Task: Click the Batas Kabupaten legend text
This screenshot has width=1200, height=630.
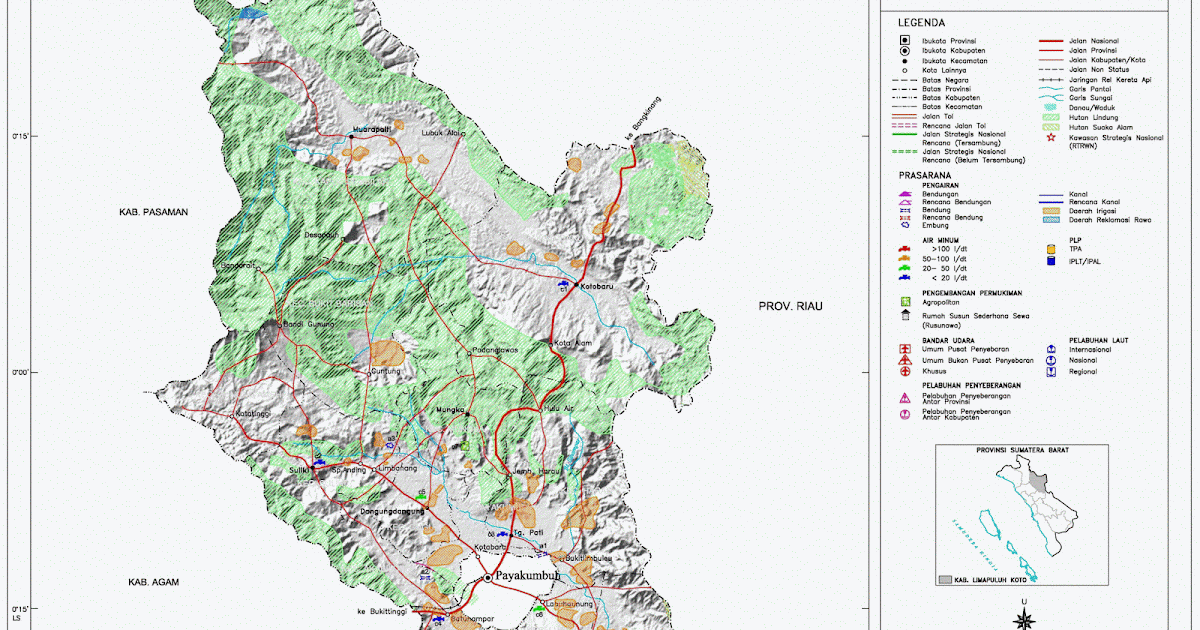Action: pyautogui.click(x=951, y=98)
